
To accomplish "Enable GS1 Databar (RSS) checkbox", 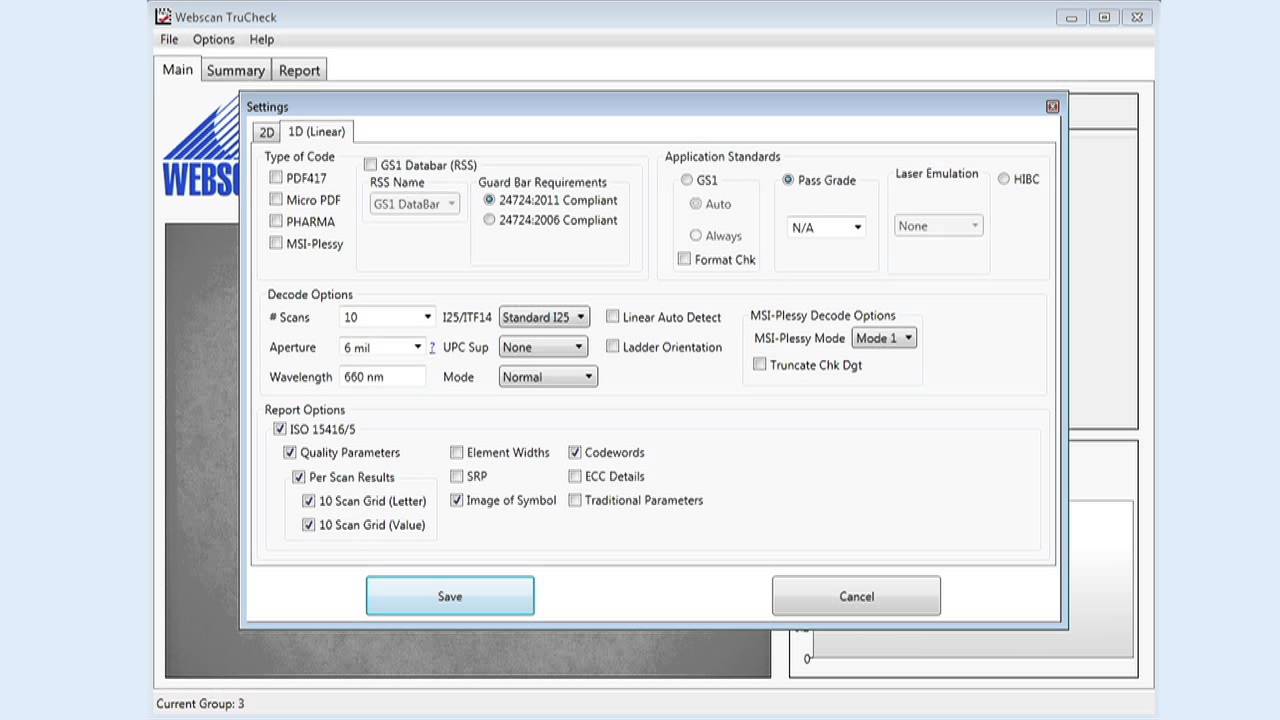I will pos(370,165).
